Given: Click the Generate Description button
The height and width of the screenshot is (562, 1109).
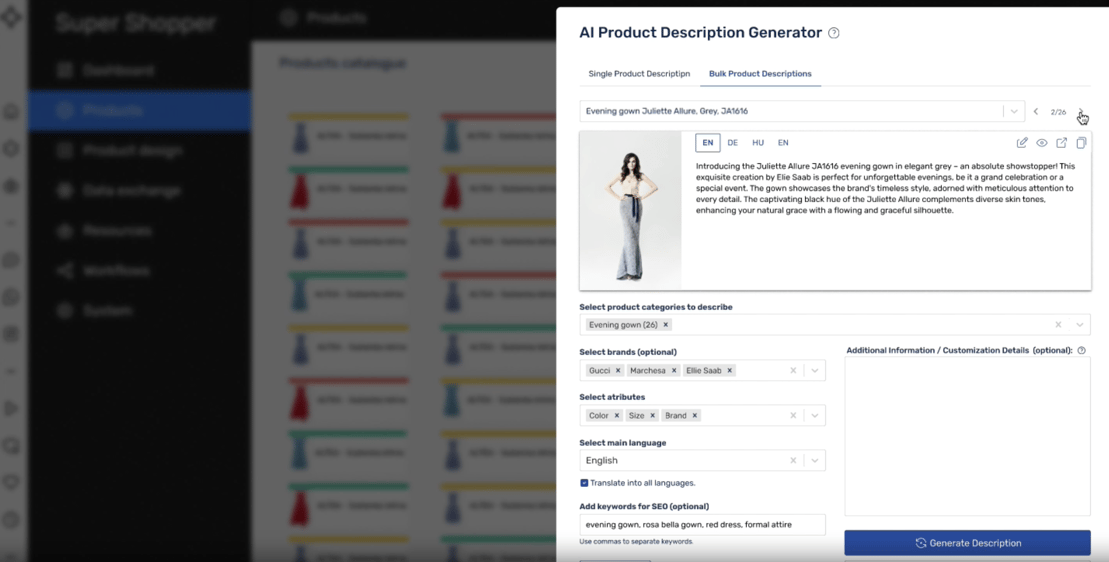Looking at the screenshot, I should coord(967,543).
